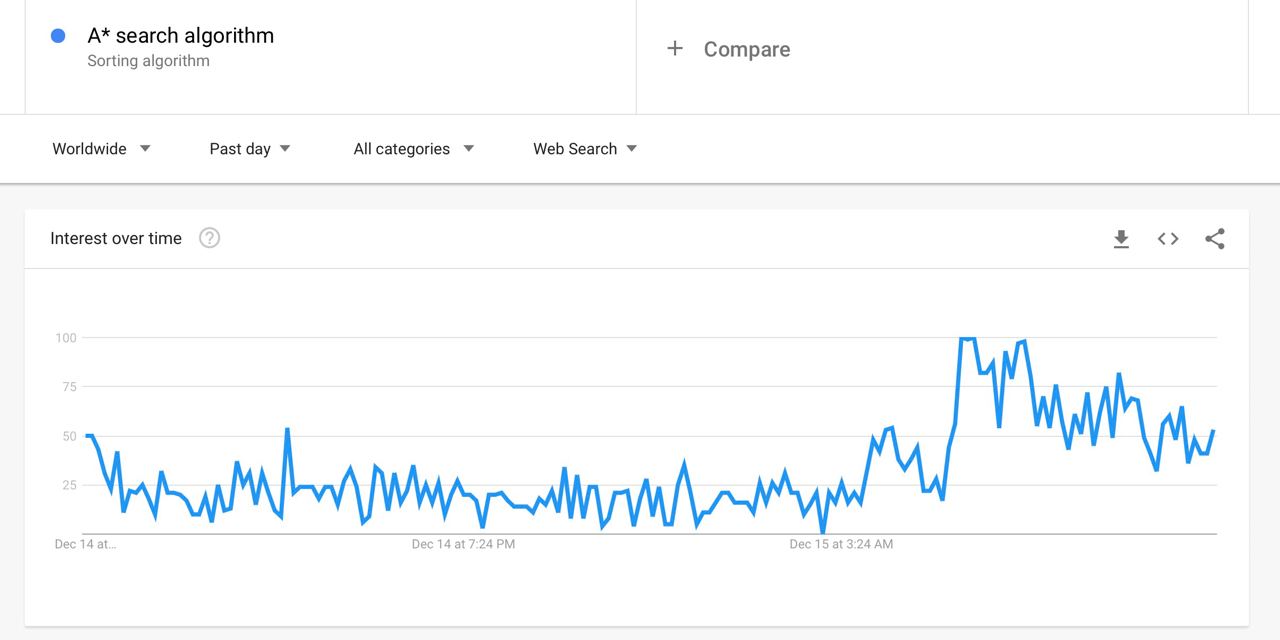Click the Dec 14 at 7:24 PM axis label
The image size is (1280, 640).
pyautogui.click(x=463, y=544)
